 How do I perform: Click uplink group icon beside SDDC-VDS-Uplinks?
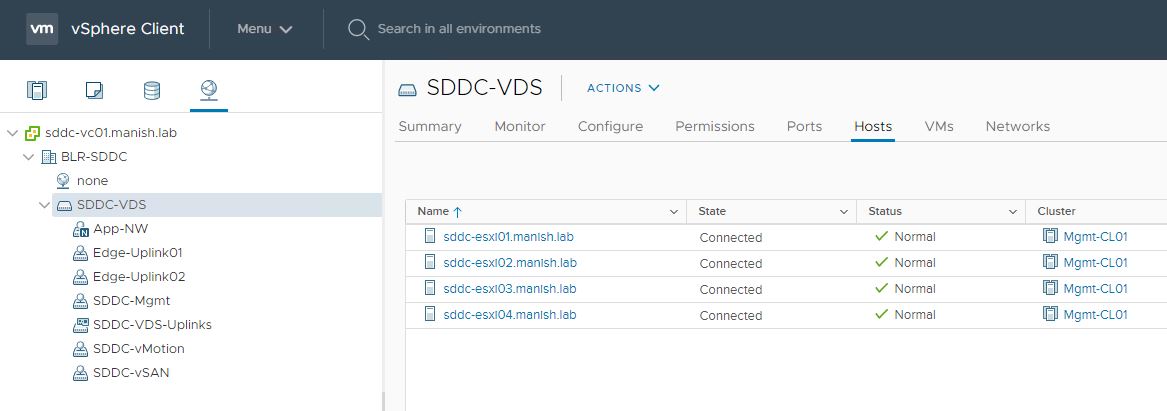coord(81,325)
